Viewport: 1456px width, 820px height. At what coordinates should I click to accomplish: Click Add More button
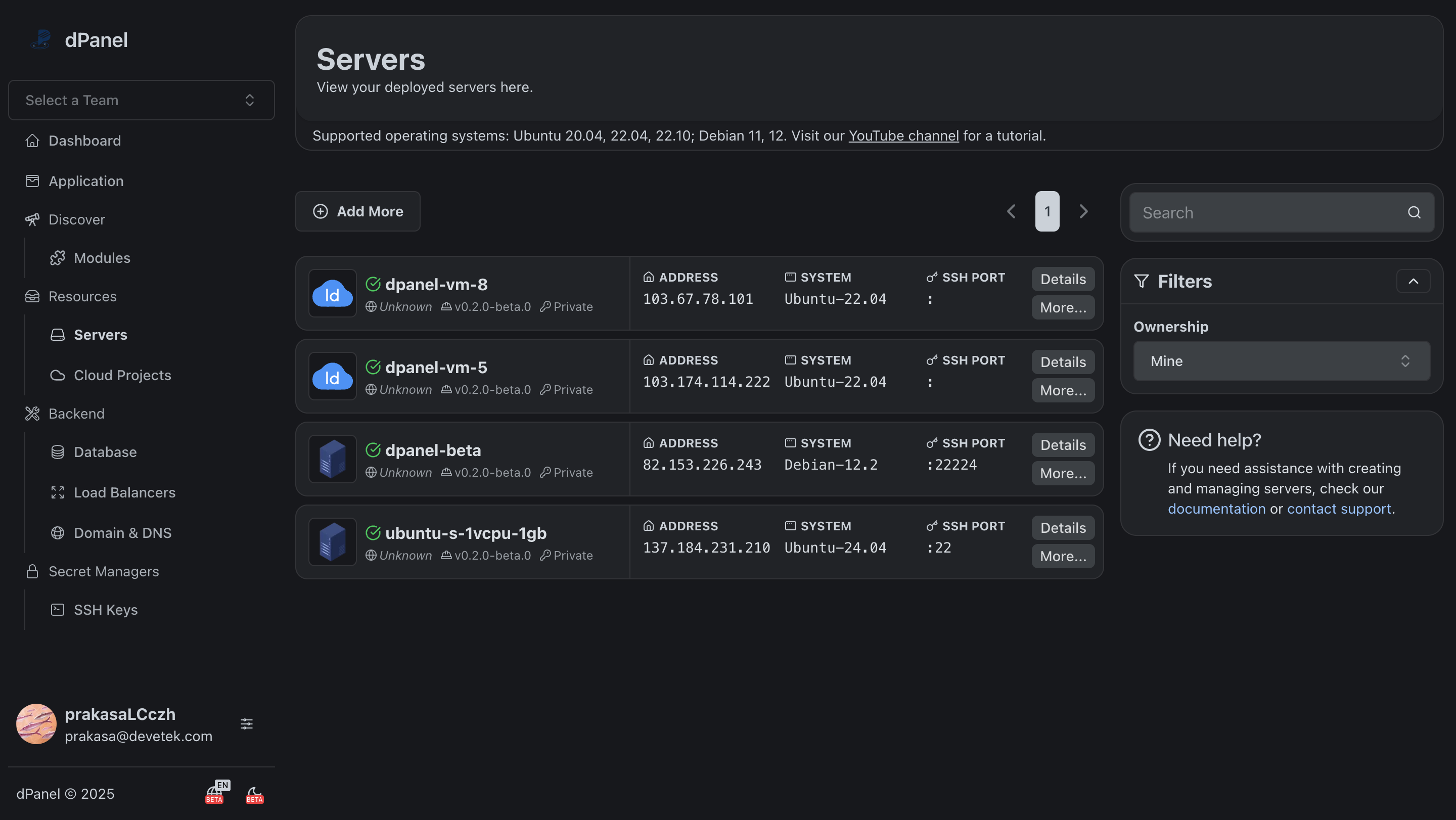(358, 211)
